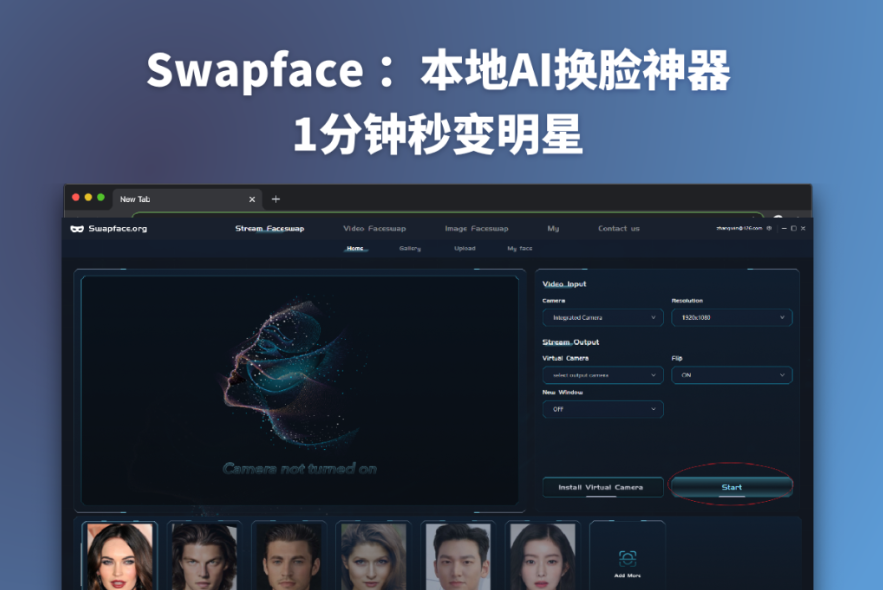Open the My face sub-tab

click(519, 248)
